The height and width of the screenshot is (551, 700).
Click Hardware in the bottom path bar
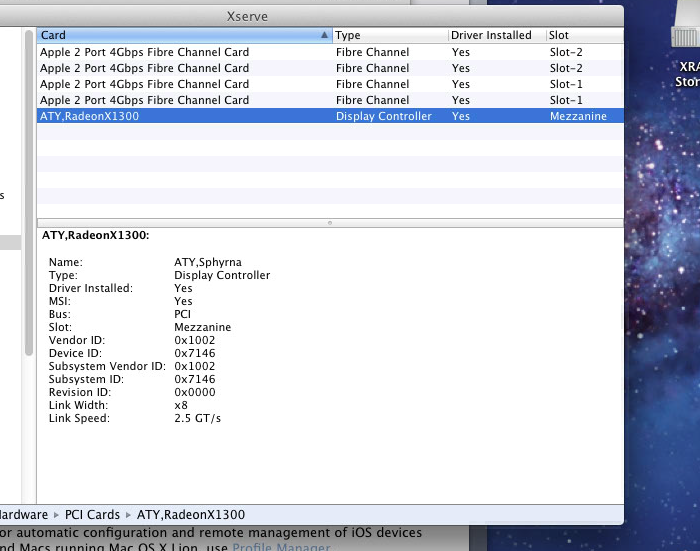[23, 515]
